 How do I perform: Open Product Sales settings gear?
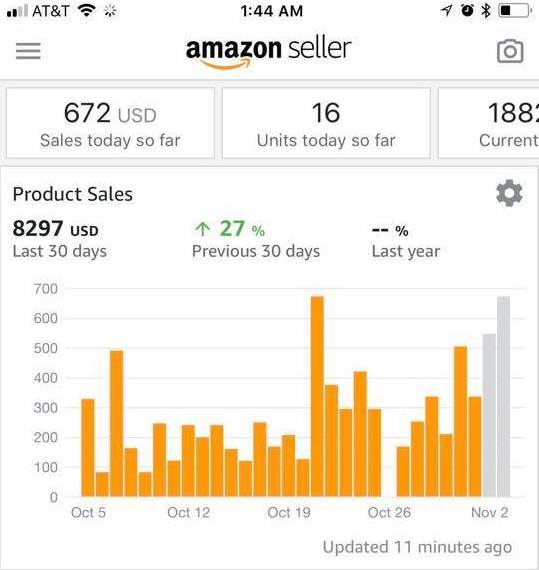510,193
